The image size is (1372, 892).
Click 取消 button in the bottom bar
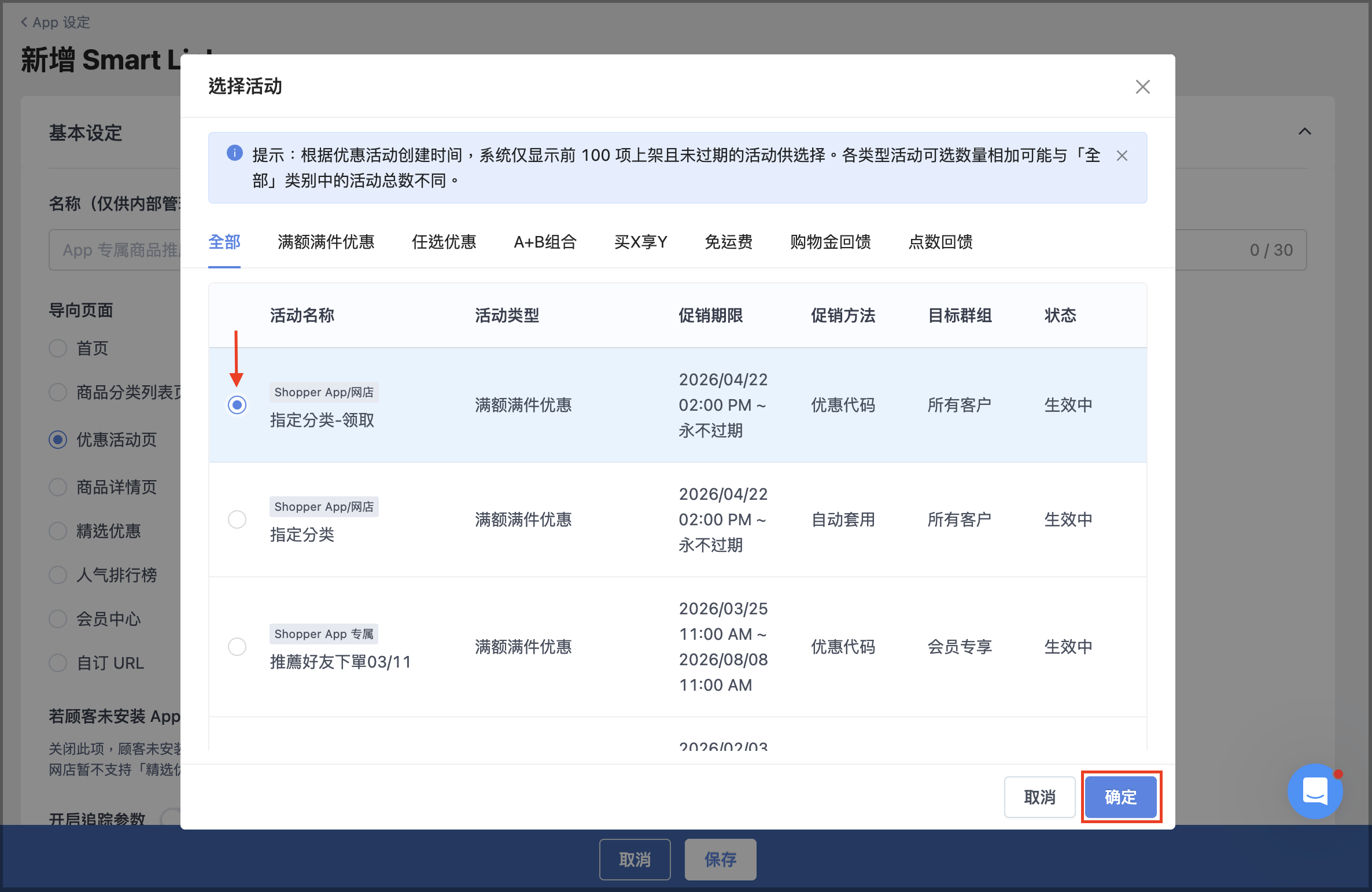point(635,860)
